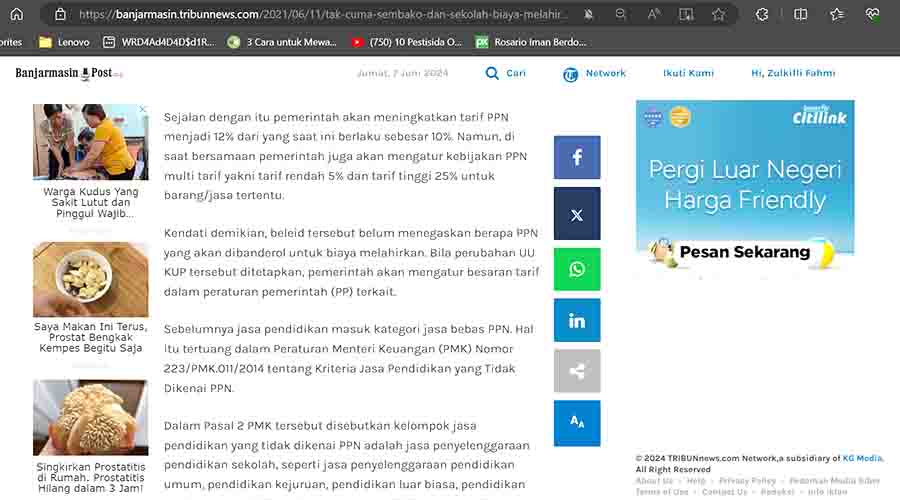Open browser extensions puzzle icon
This screenshot has width=900, height=500.
(763, 14)
